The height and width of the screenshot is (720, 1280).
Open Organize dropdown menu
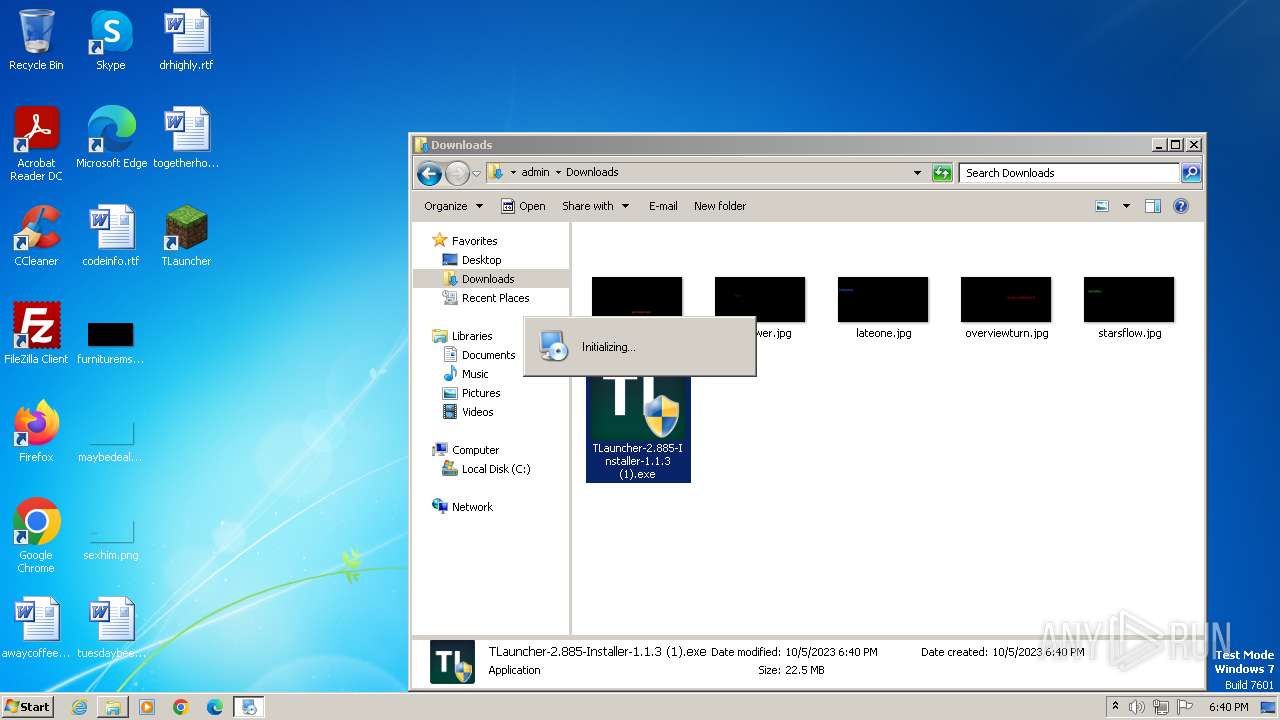click(453, 206)
